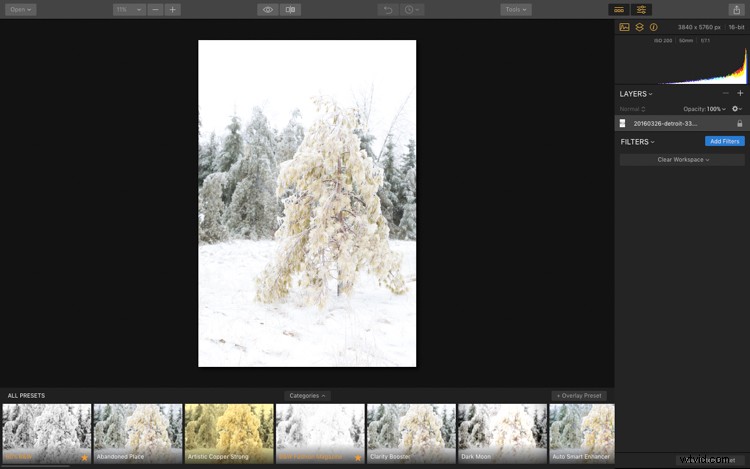This screenshot has width=750, height=469.
Task: Apply the Dark Moon preset
Action: point(502,433)
